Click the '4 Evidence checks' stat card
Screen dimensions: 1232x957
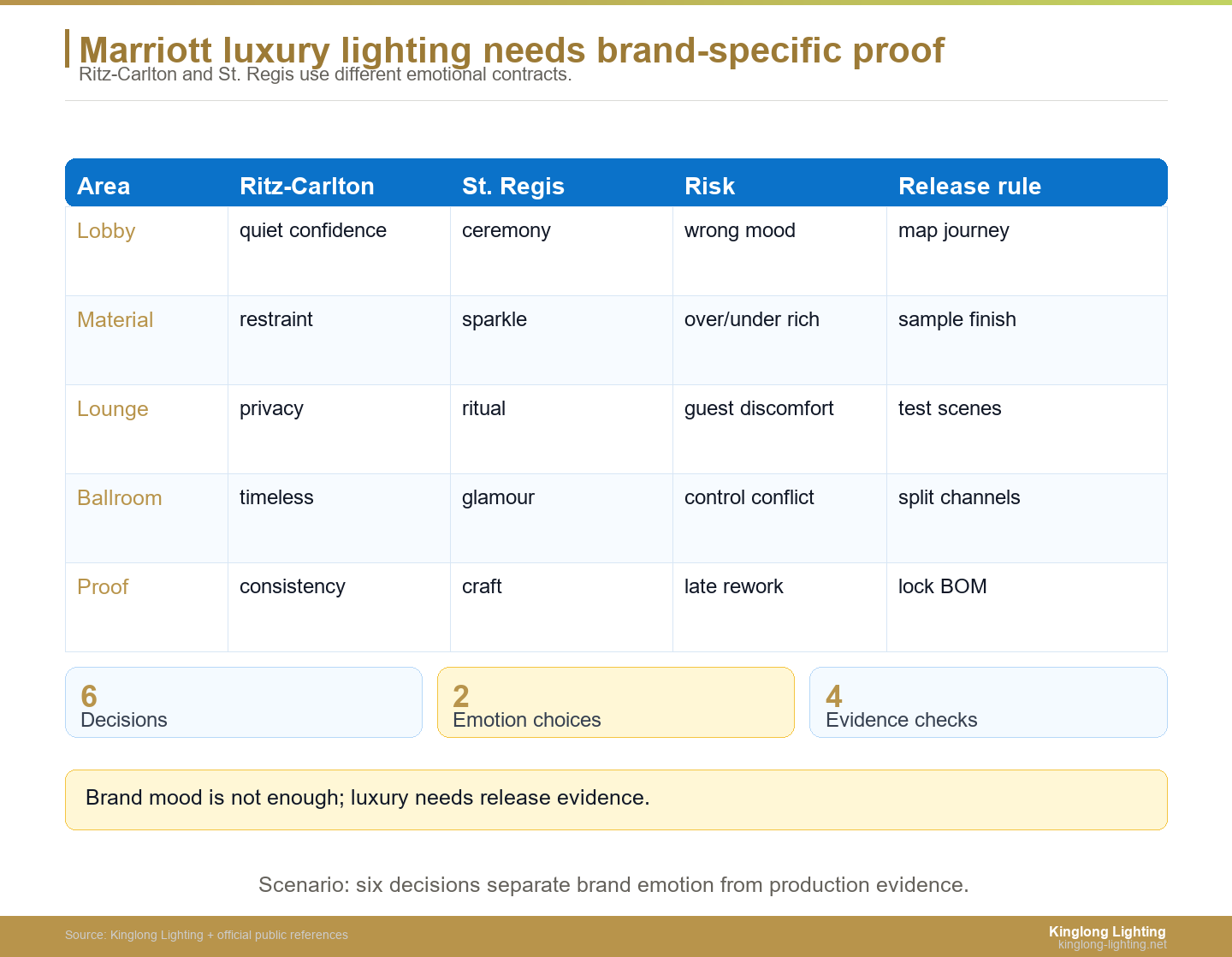[988, 702]
